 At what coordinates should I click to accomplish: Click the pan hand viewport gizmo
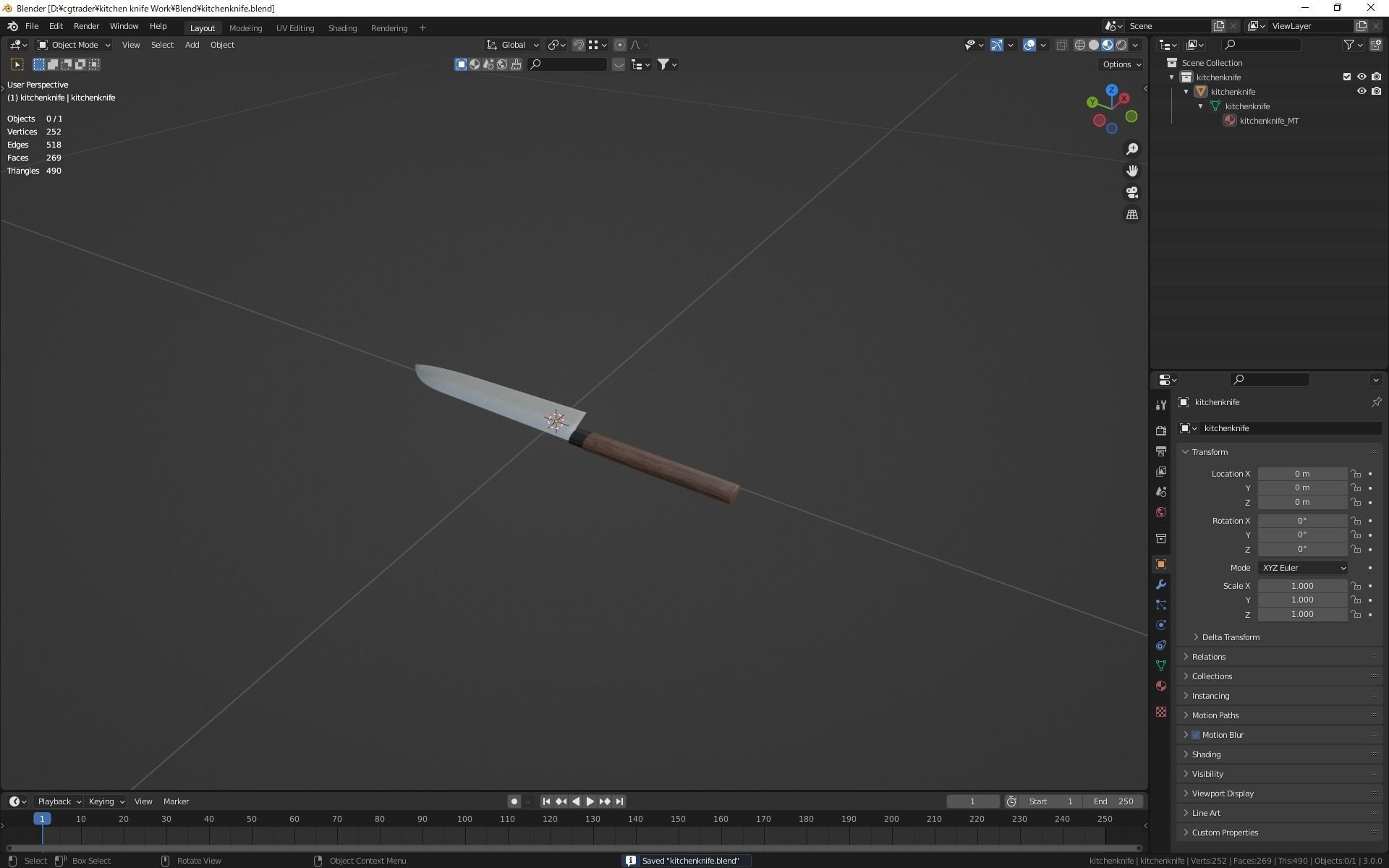click(x=1132, y=171)
